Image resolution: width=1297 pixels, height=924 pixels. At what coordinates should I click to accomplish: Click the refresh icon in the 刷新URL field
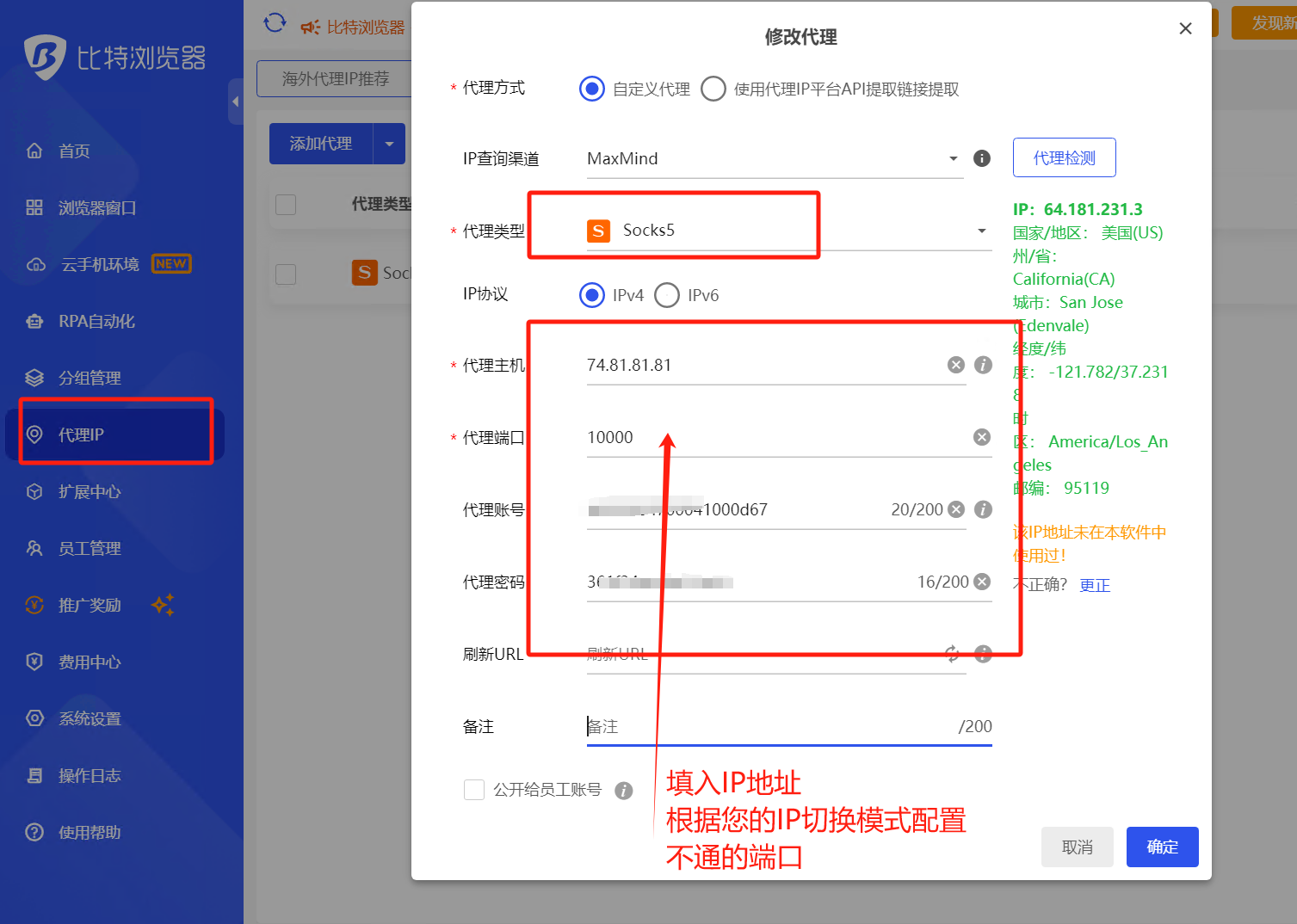point(952,654)
